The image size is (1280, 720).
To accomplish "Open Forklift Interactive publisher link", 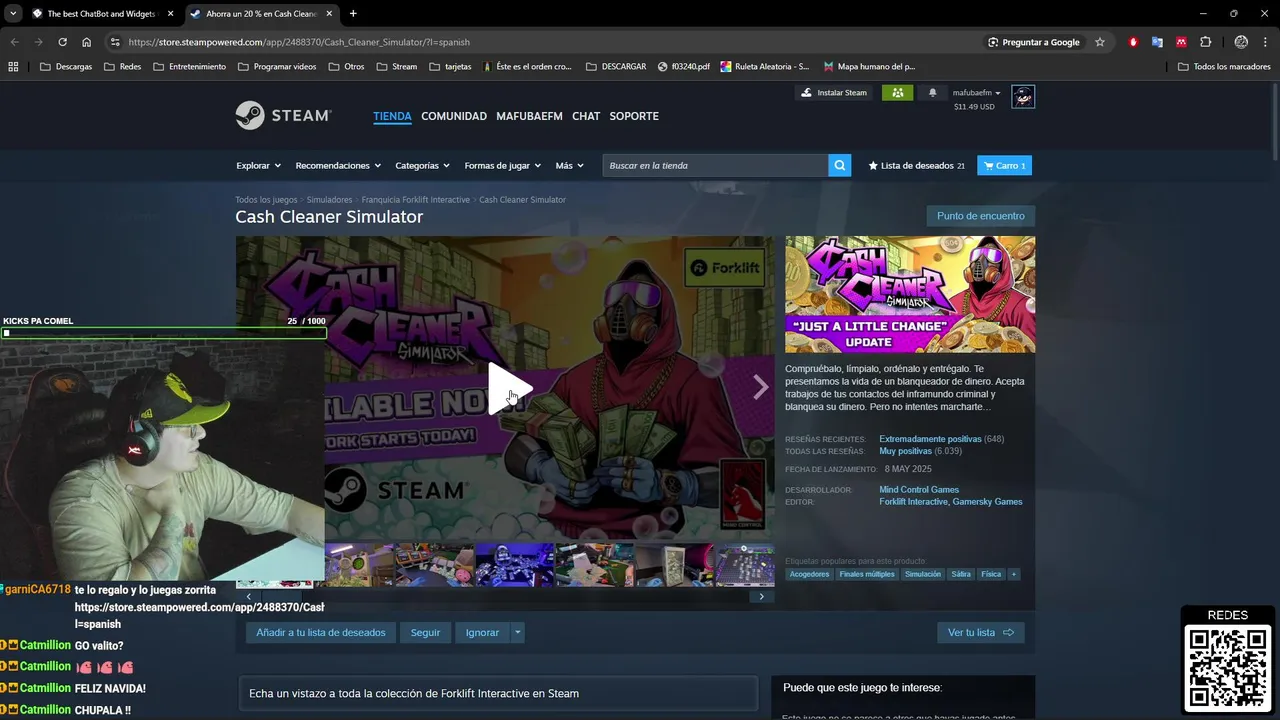I will [x=913, y=502].
